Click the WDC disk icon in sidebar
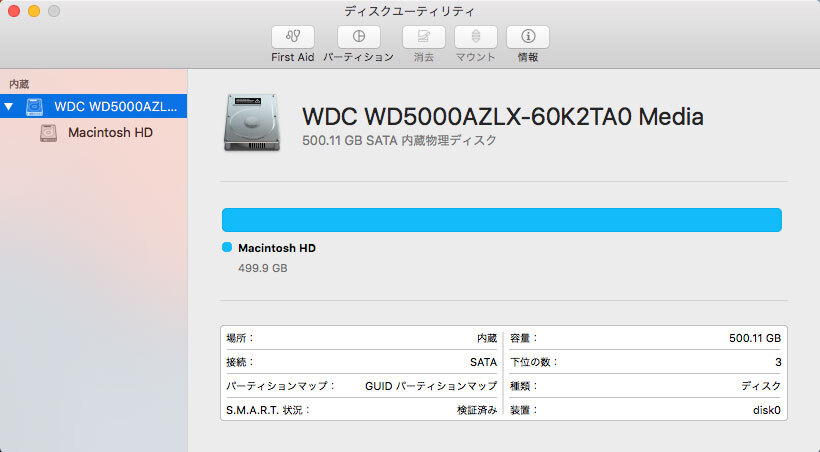820x452 pixels. (x=35, y=106)
